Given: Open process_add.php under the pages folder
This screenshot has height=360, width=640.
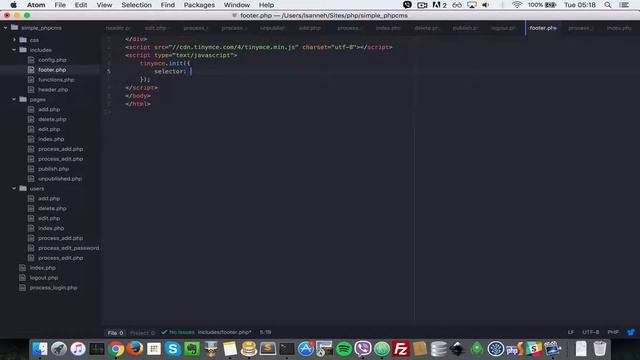Looking at the screenshot, I should 60,149.
